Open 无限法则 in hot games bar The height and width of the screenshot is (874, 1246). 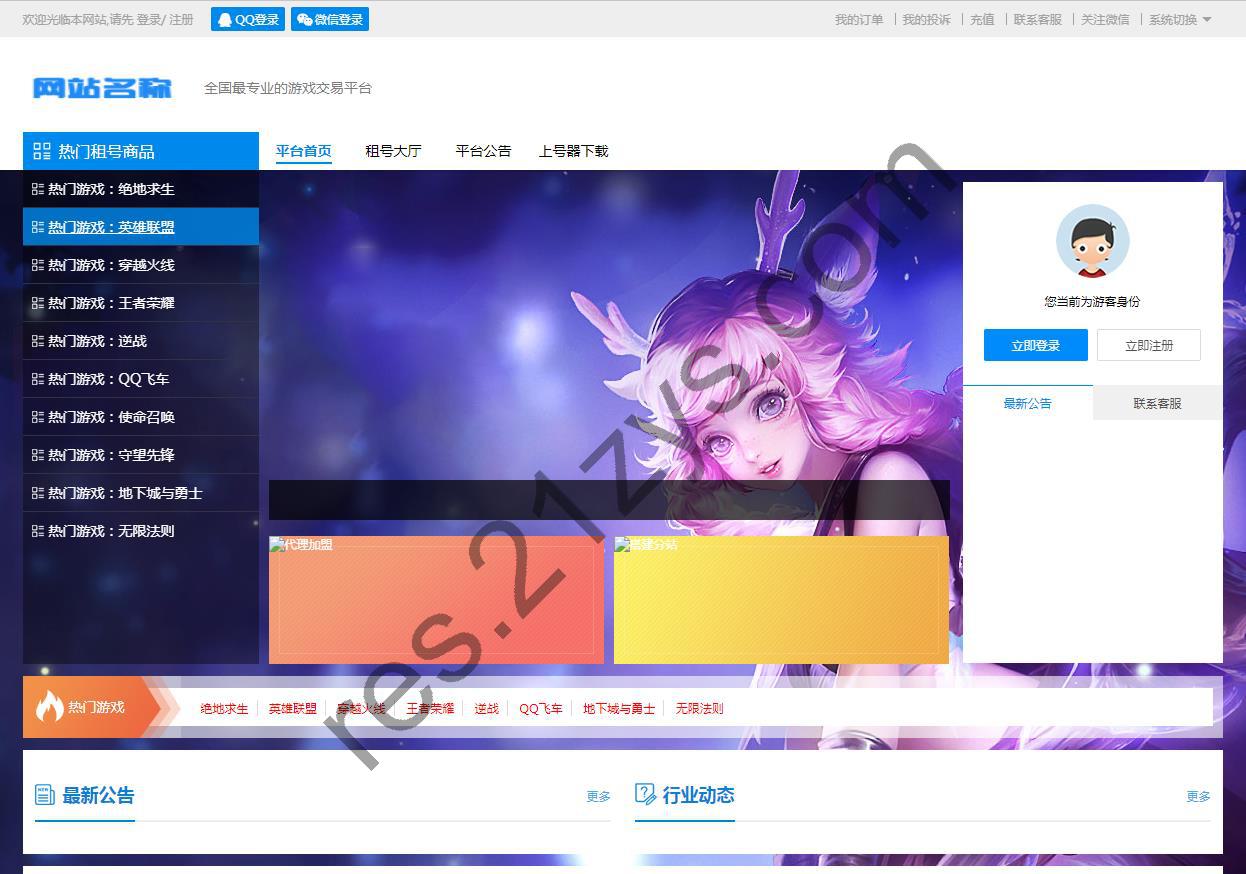click(x=699, y=708)
